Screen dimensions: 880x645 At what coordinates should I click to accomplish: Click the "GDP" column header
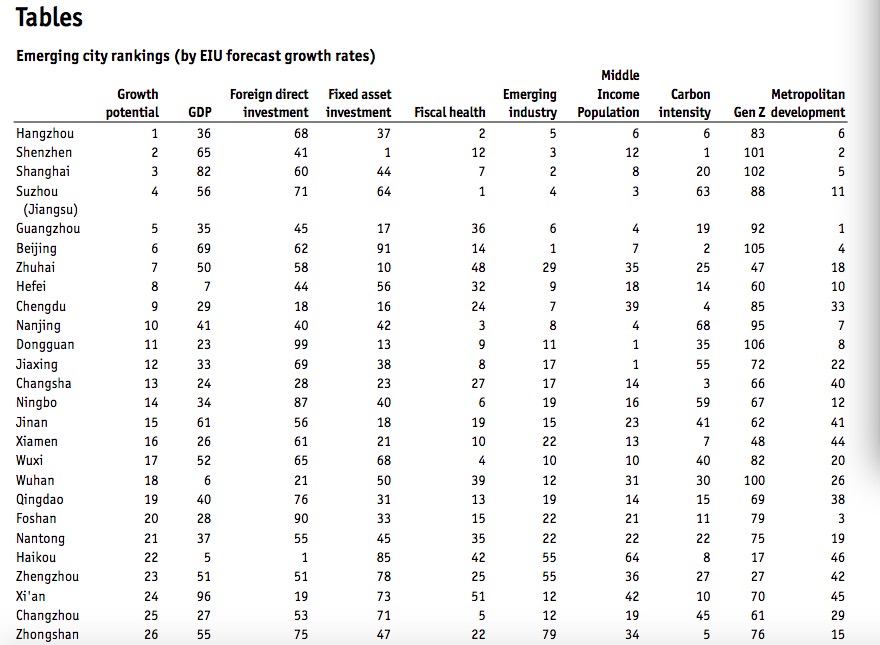pos(199,112)
